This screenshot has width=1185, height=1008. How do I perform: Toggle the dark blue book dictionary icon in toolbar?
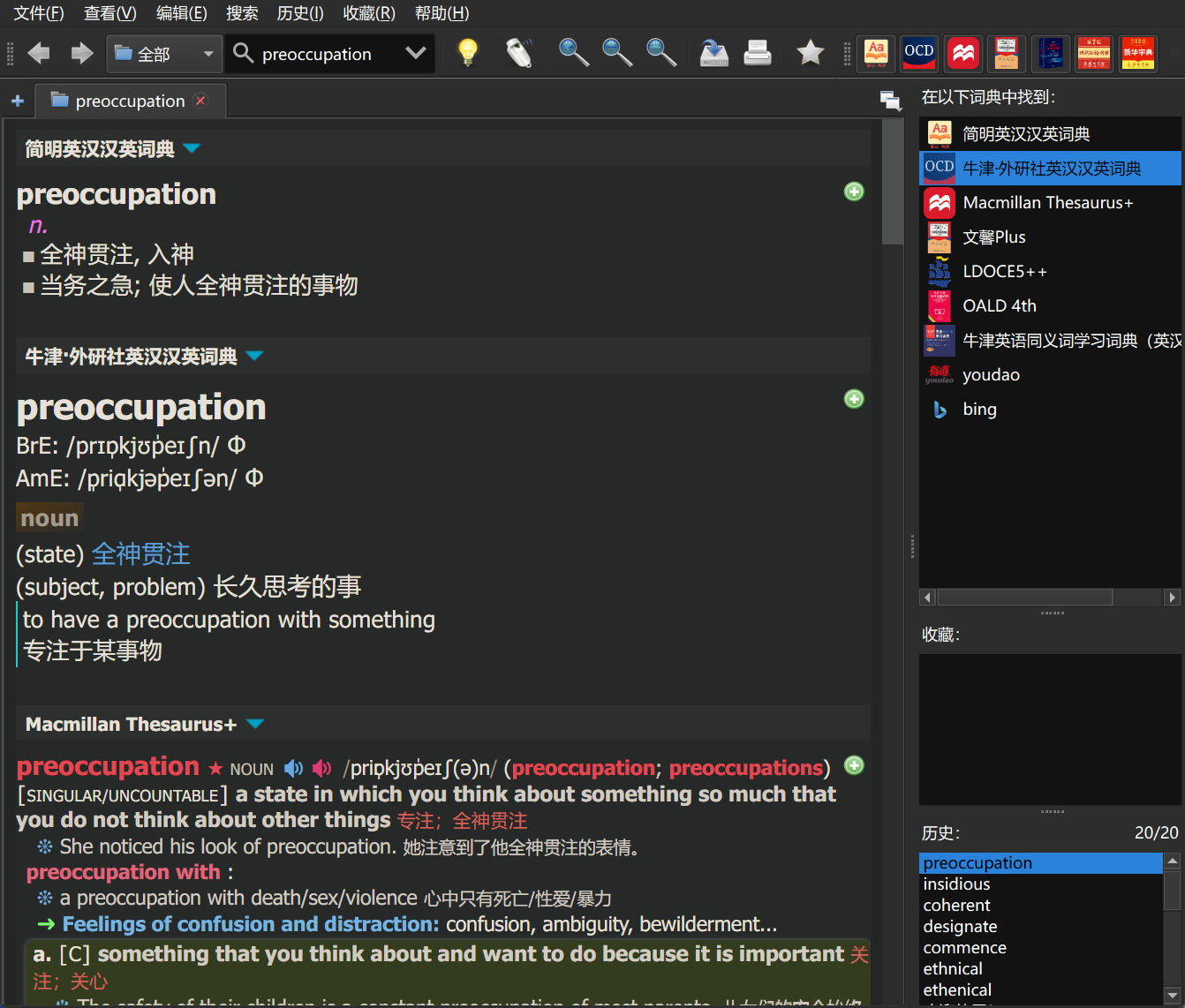point(1050,54)
